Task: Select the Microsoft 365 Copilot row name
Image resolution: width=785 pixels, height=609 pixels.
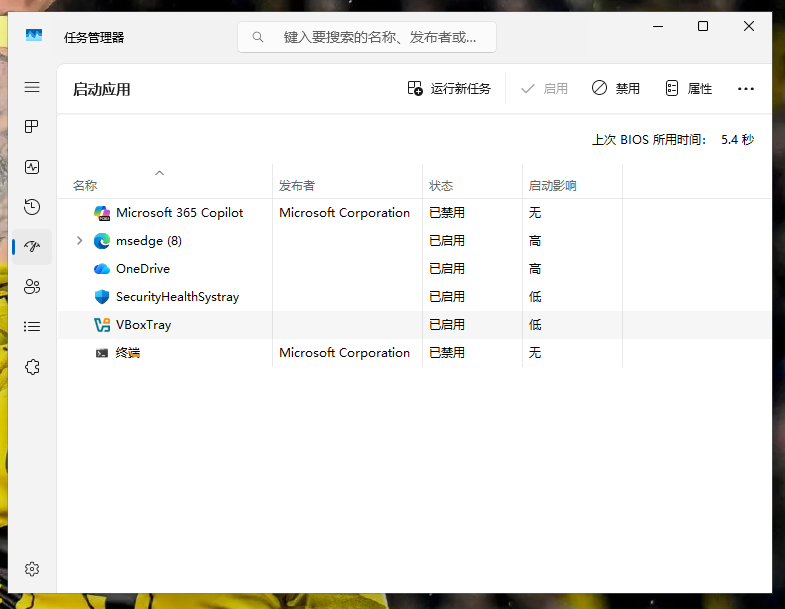Action: pyautogui.click(x=180, y=213)
